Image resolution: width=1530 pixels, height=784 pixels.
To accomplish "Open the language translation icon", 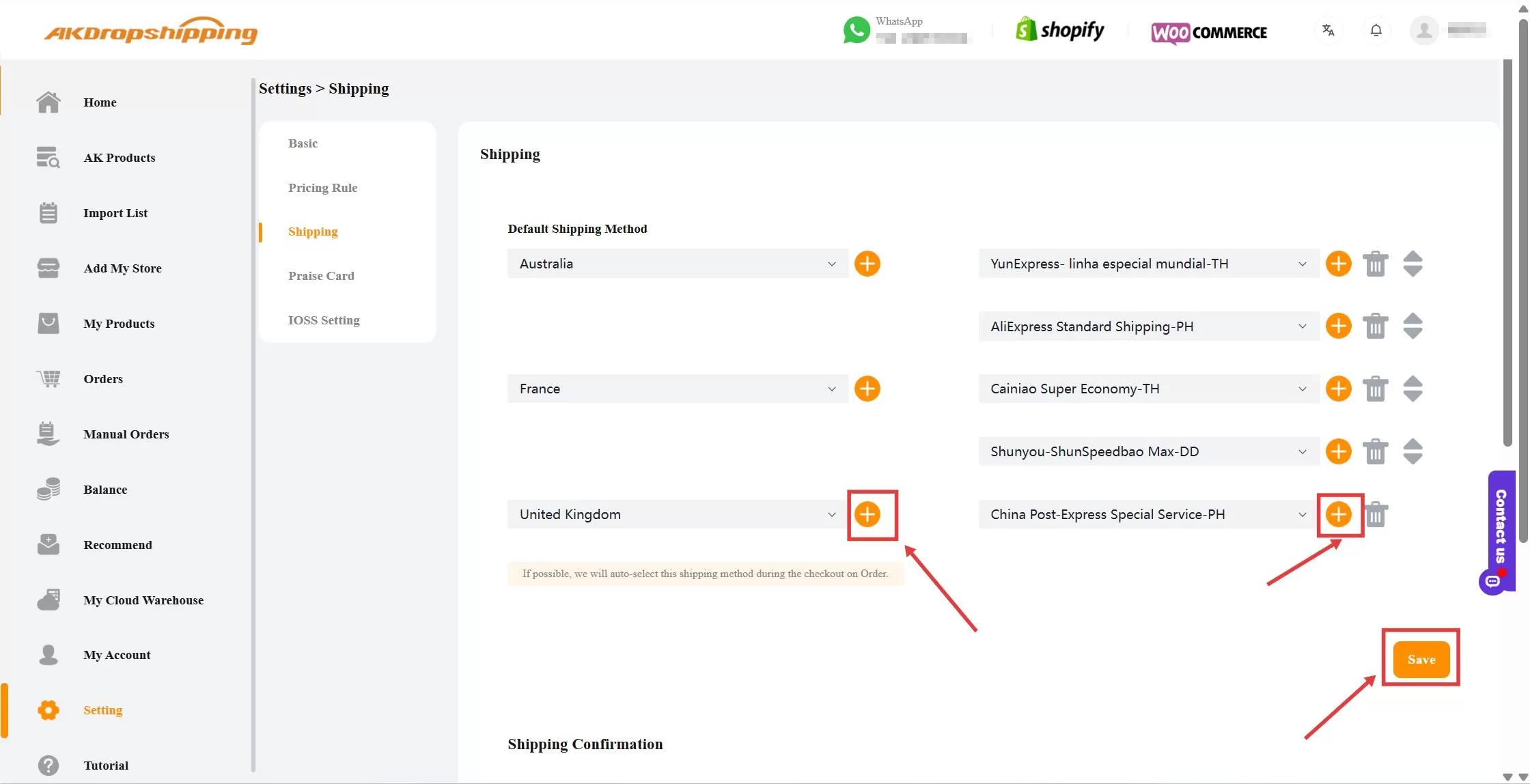I will tap(1328, 30).
